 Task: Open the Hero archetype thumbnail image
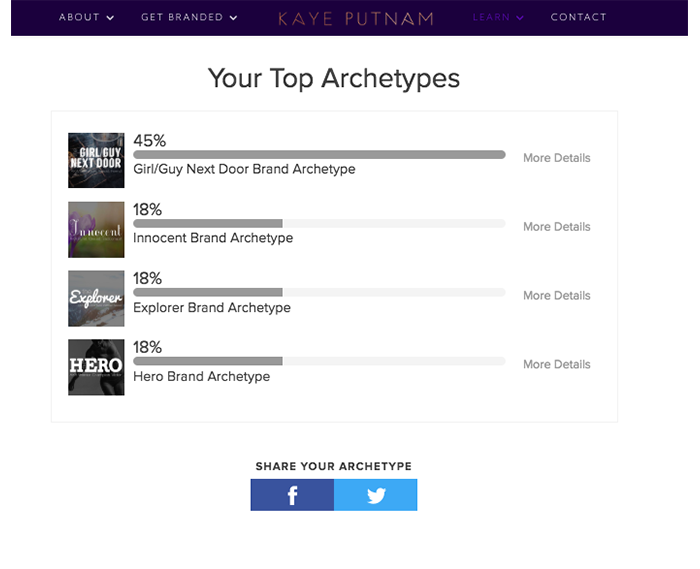tap(96, 367)
